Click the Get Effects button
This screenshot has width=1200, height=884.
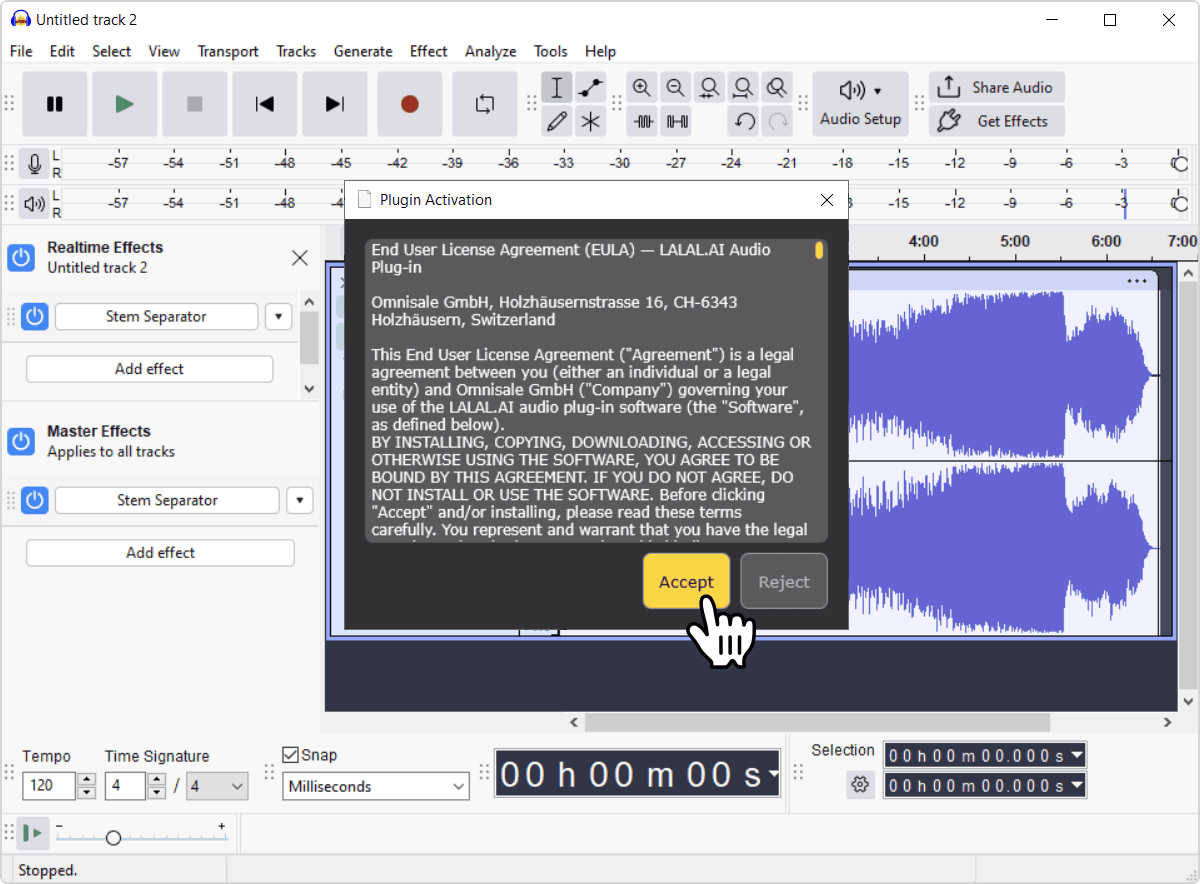pos(997,121)
